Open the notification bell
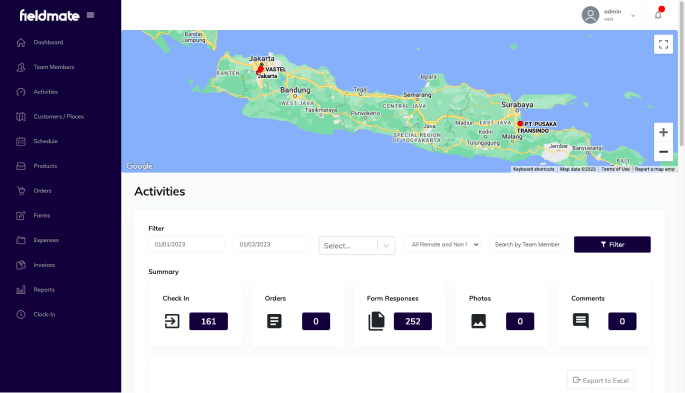Image resolution: width=685 pixels, height=393 pixels. 658,15
